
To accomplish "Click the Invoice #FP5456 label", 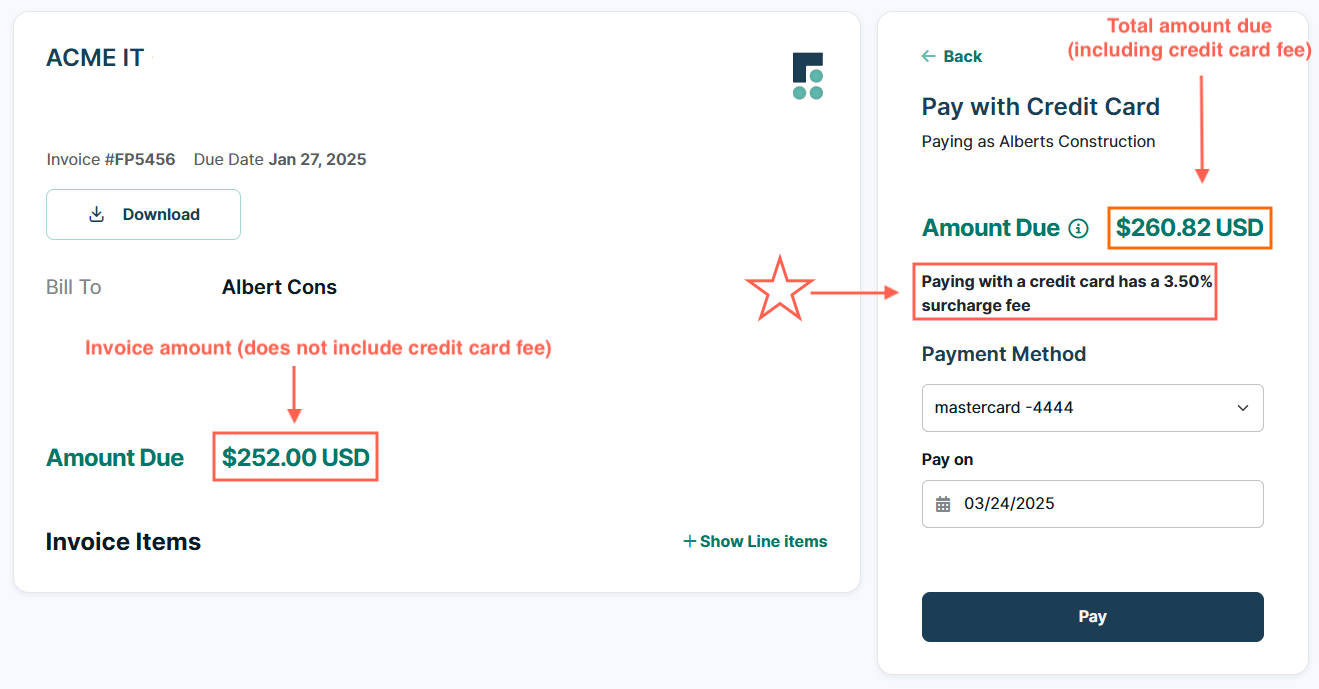I will [110, 159].
